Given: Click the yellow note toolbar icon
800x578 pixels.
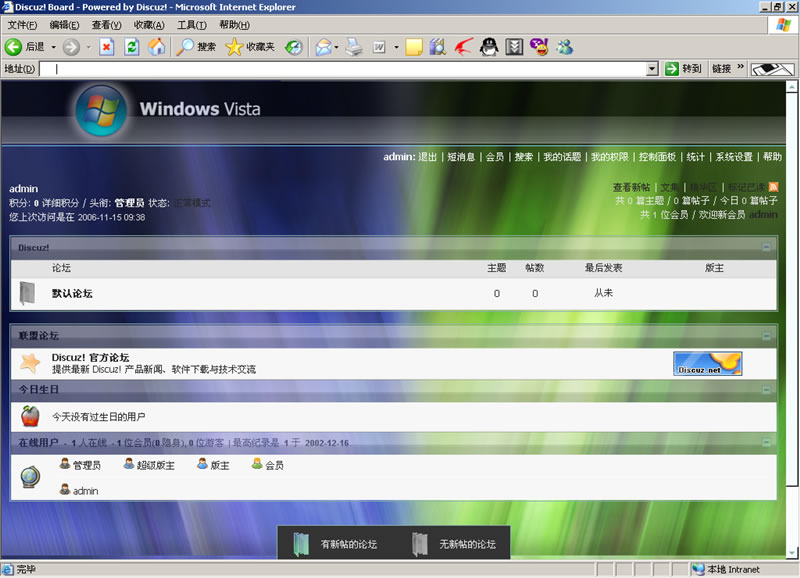Looking at the screenshot, I should 414,47.
